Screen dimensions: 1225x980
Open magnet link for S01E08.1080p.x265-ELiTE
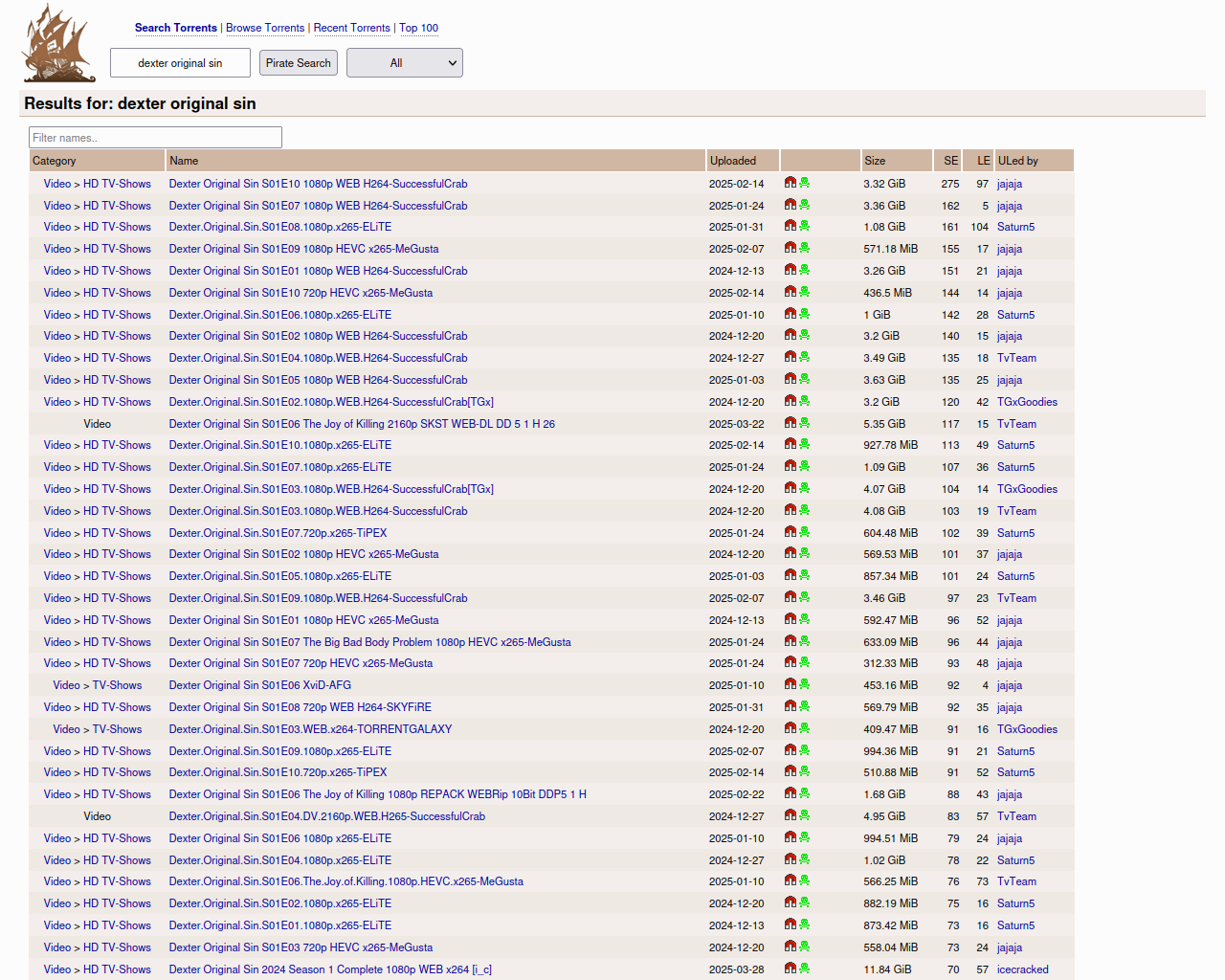click(x=790, y=226)
